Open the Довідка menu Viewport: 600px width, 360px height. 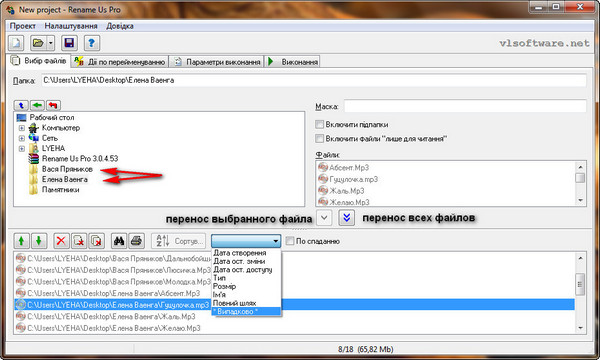point(120,26)
